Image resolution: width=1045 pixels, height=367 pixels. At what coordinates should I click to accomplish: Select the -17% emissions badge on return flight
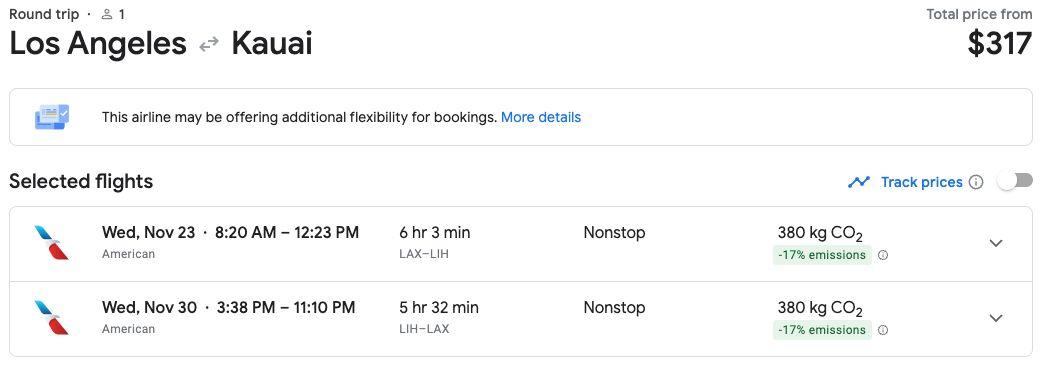click(x=822, y=330)
